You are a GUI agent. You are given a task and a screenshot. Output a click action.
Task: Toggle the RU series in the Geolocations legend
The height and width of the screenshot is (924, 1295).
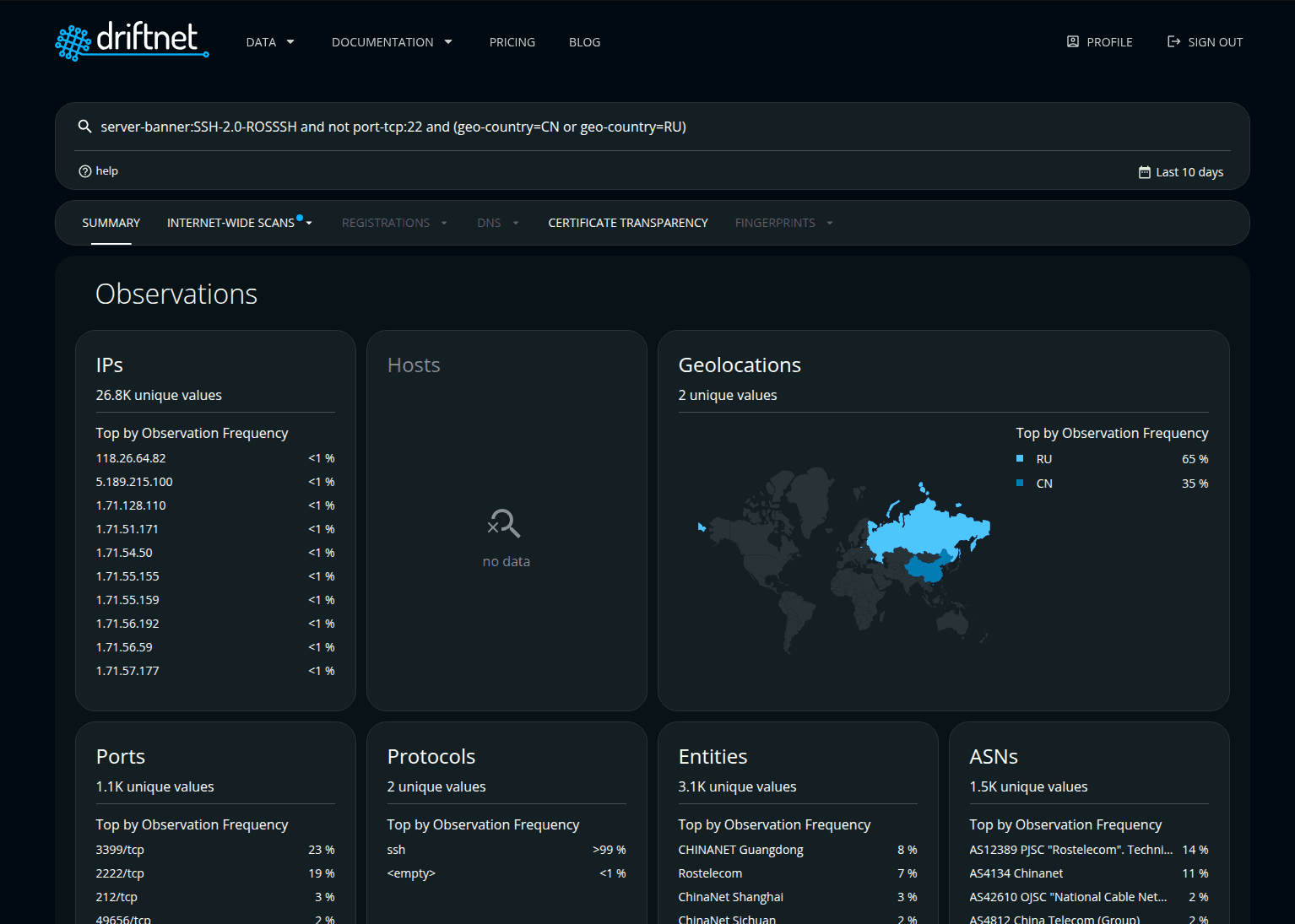pos(1043,458)
